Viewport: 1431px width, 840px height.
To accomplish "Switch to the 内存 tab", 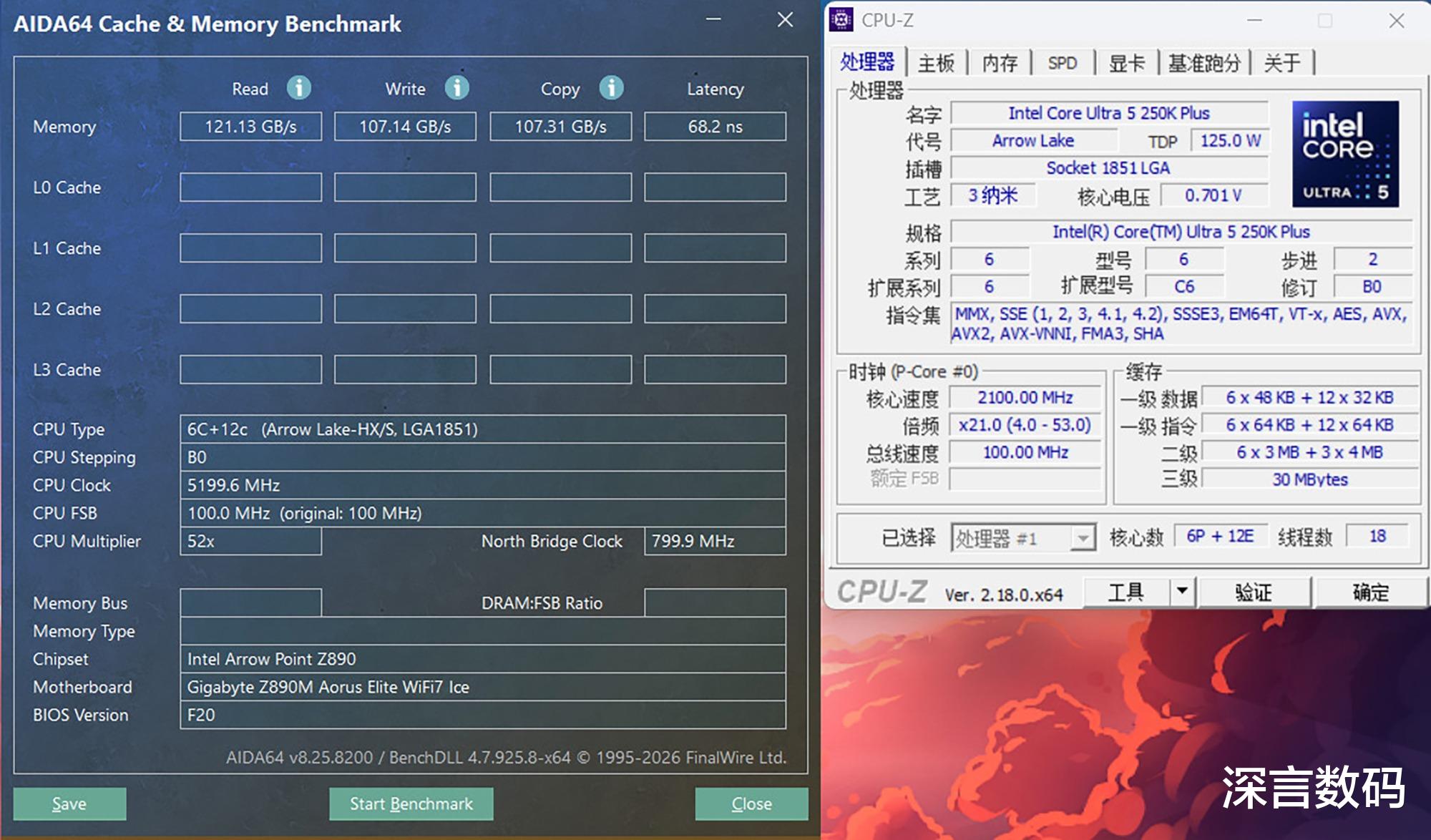I will pos(1000,63).
